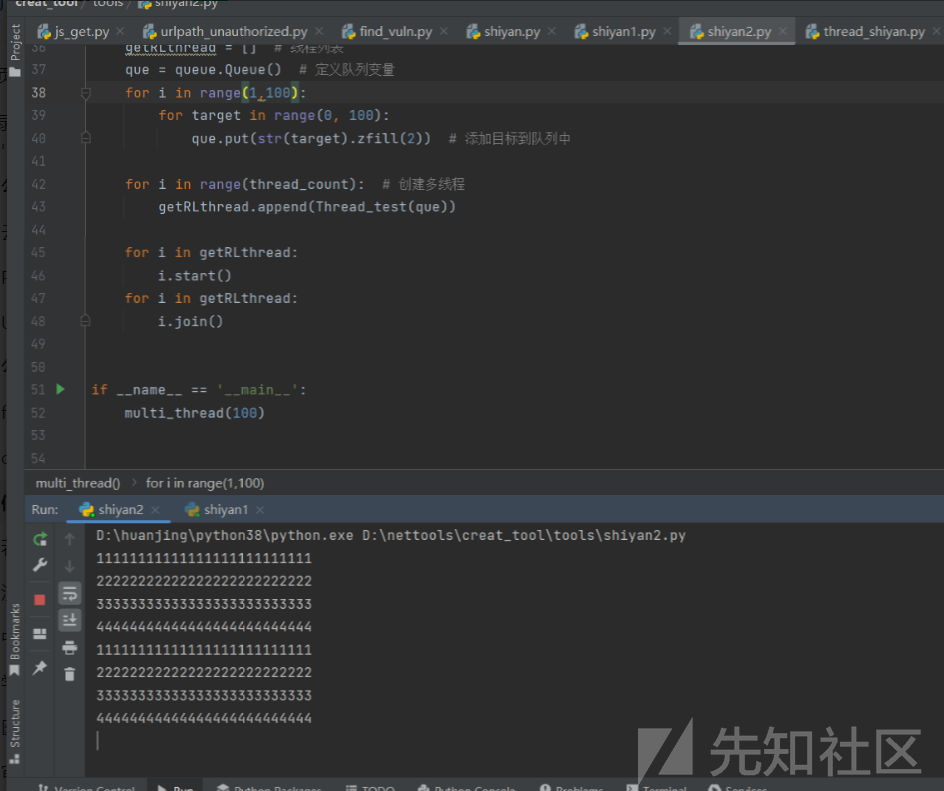Image resolution: width=944 pixels, height=791 pixels.
Task: Toggle soft-wrap in the console
Action: tap(69, 594)
